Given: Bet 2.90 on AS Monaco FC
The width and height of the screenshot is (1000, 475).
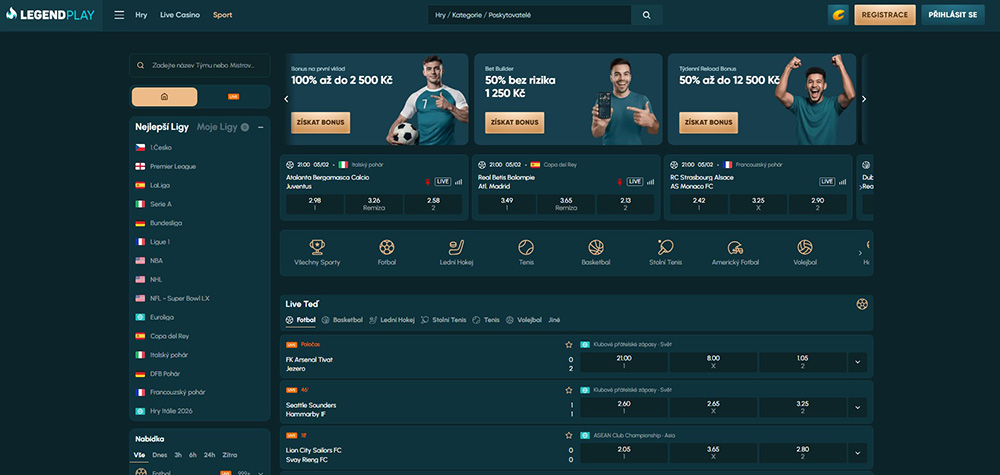Looking at the screenshot, I should click(x=818, y=204).
